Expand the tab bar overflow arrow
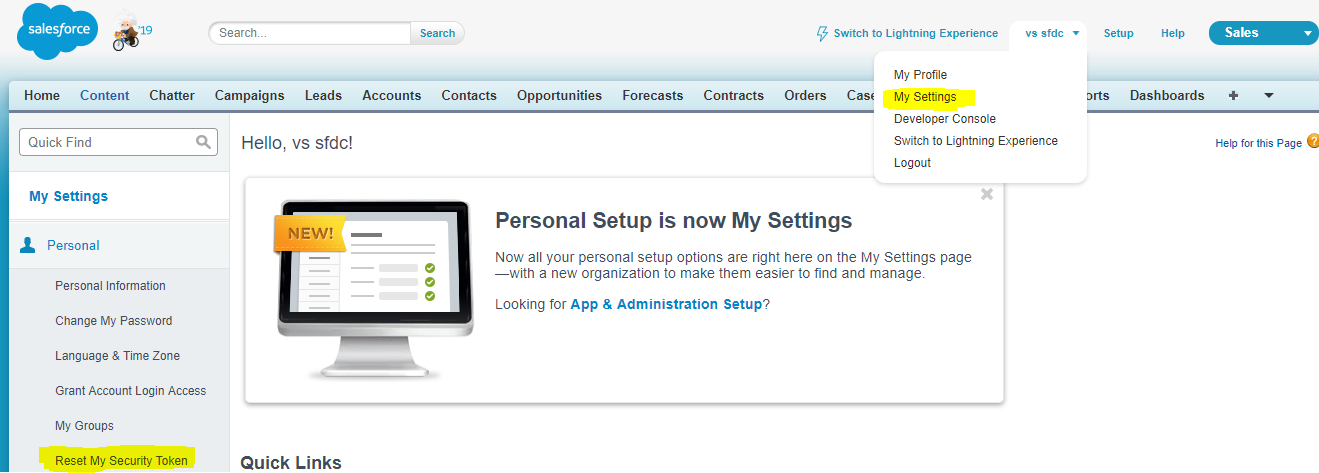The height and width of the screenshot is (473, 1319). tap(1268, 96)
